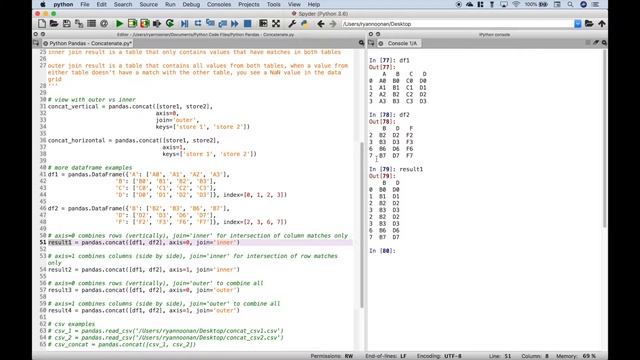The height and width of the screenshot is (360, 640).
Task: Open console browse tabs icon left of Console tab
Action: pyautogui.click(x=371, y=43)
